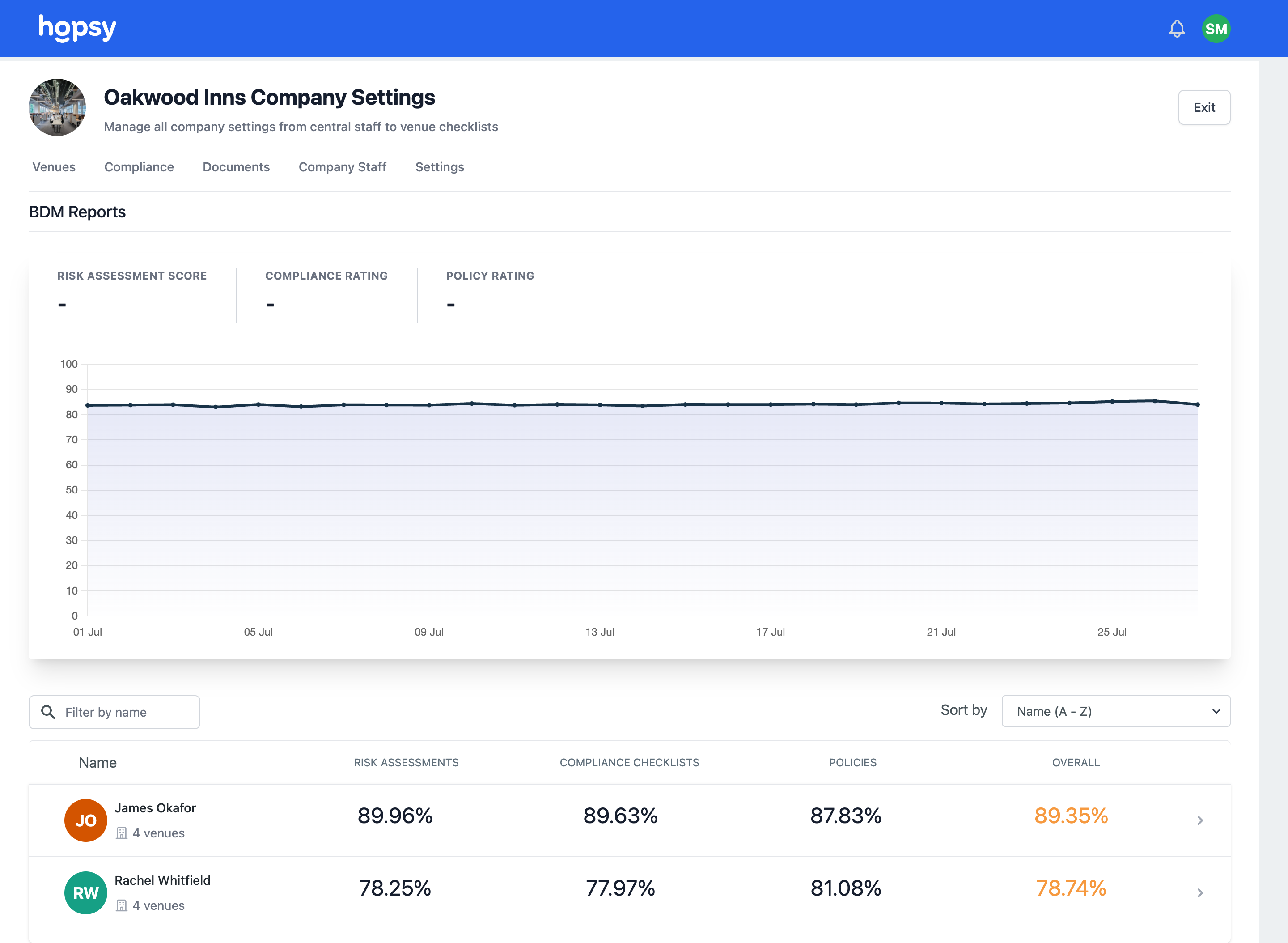This screenshot has width=1288, height=943.
Task: Open the SM user avatar menu
Action: click(1216, 29)
